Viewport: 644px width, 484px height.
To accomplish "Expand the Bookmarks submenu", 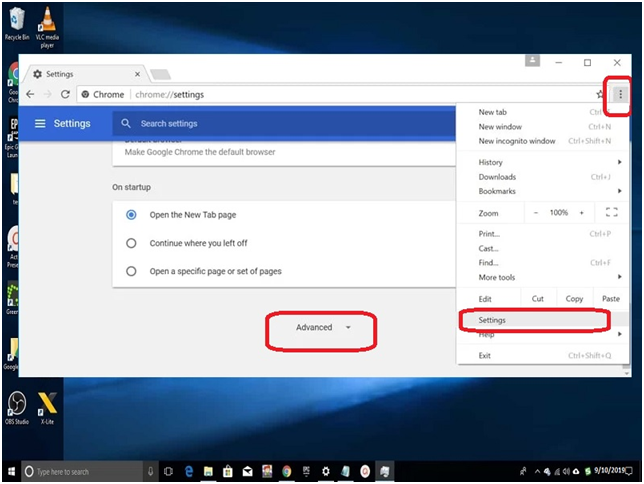I will tap(543, 191).
